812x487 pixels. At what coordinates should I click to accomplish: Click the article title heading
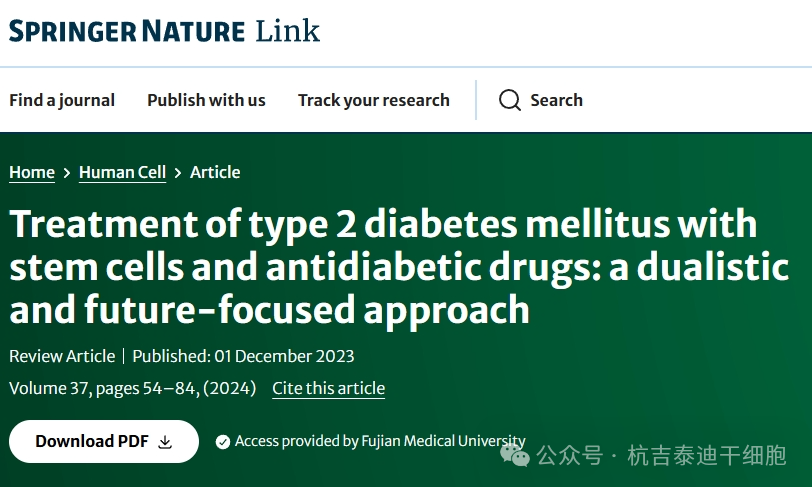tap(384, 267)
